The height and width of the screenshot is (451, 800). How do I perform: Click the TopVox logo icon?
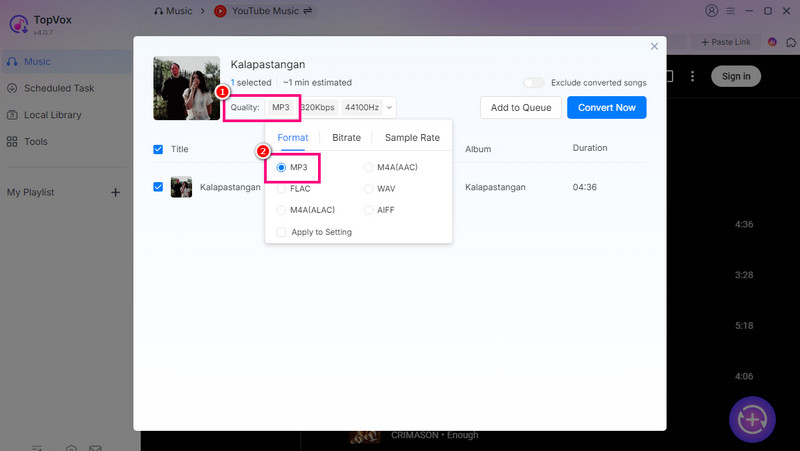[19, 24]
